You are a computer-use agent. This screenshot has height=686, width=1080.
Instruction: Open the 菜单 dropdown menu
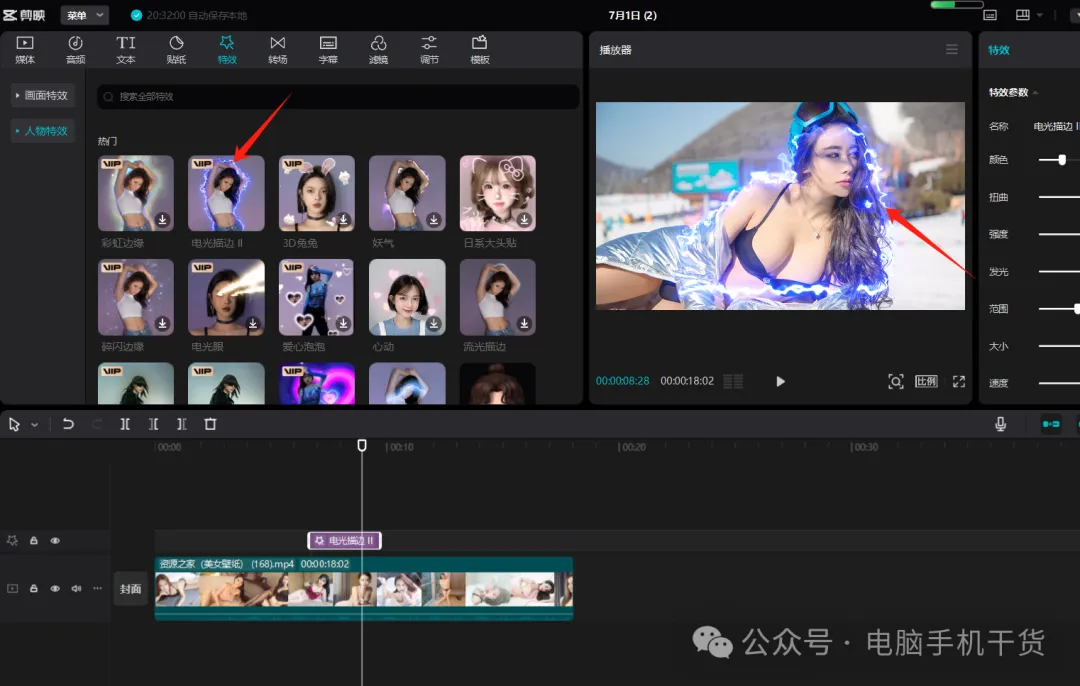[x=85, y=15]
